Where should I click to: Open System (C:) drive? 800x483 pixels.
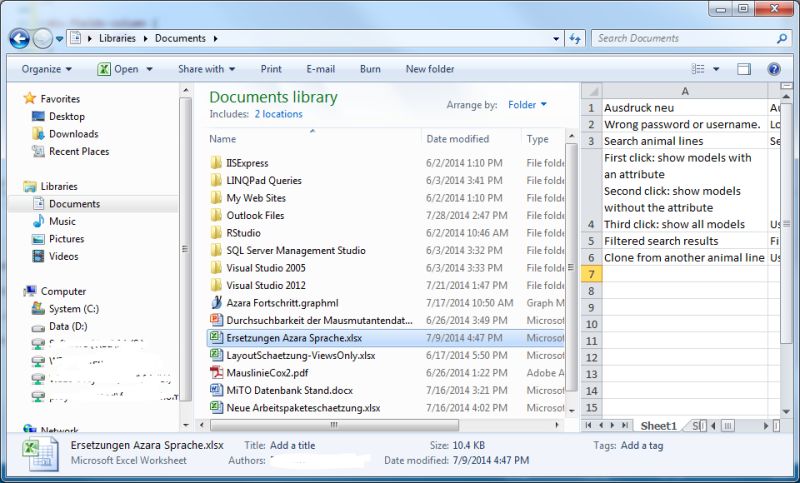(73, 309)
